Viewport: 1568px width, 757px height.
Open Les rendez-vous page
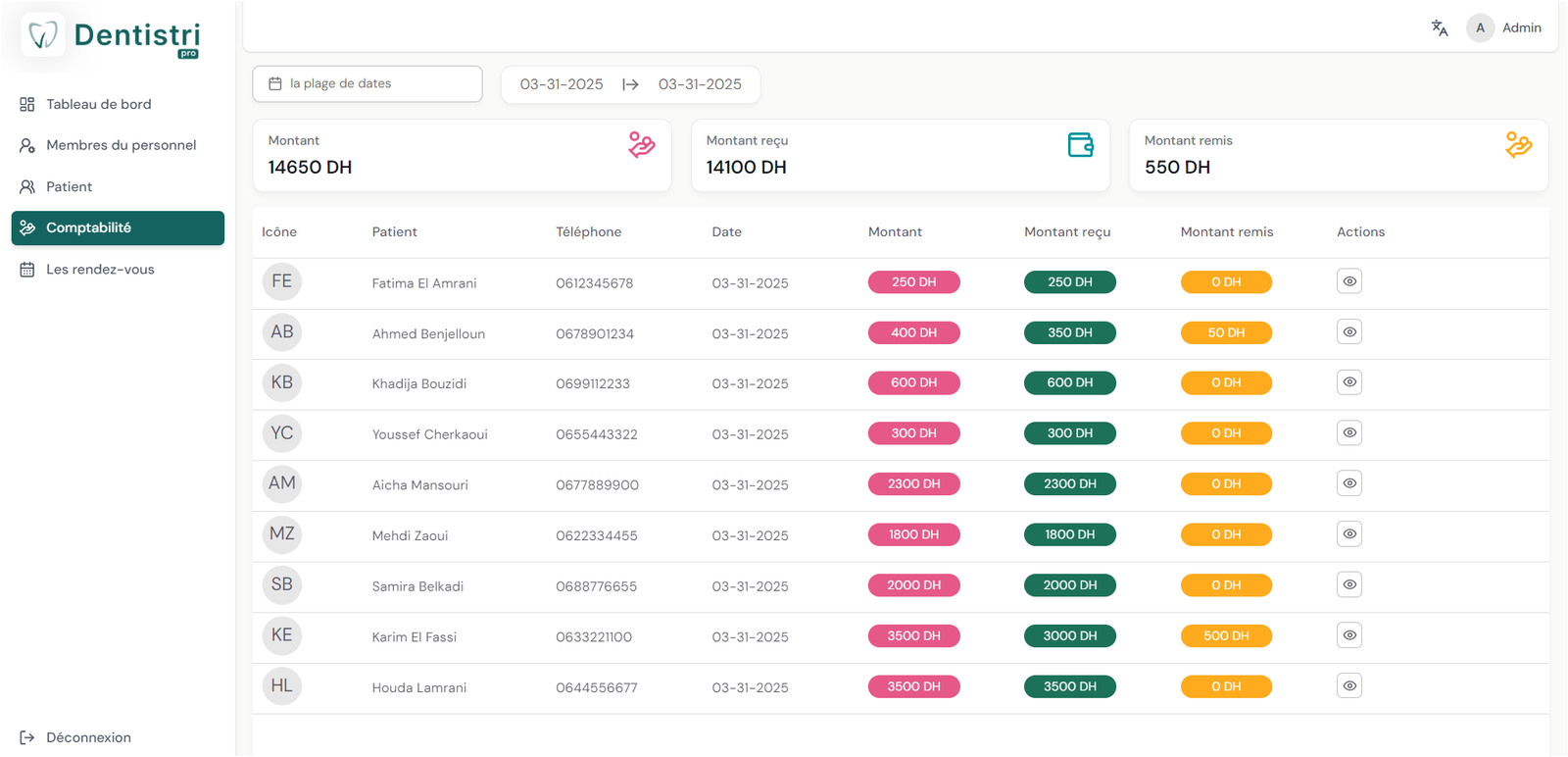point(100,270)
